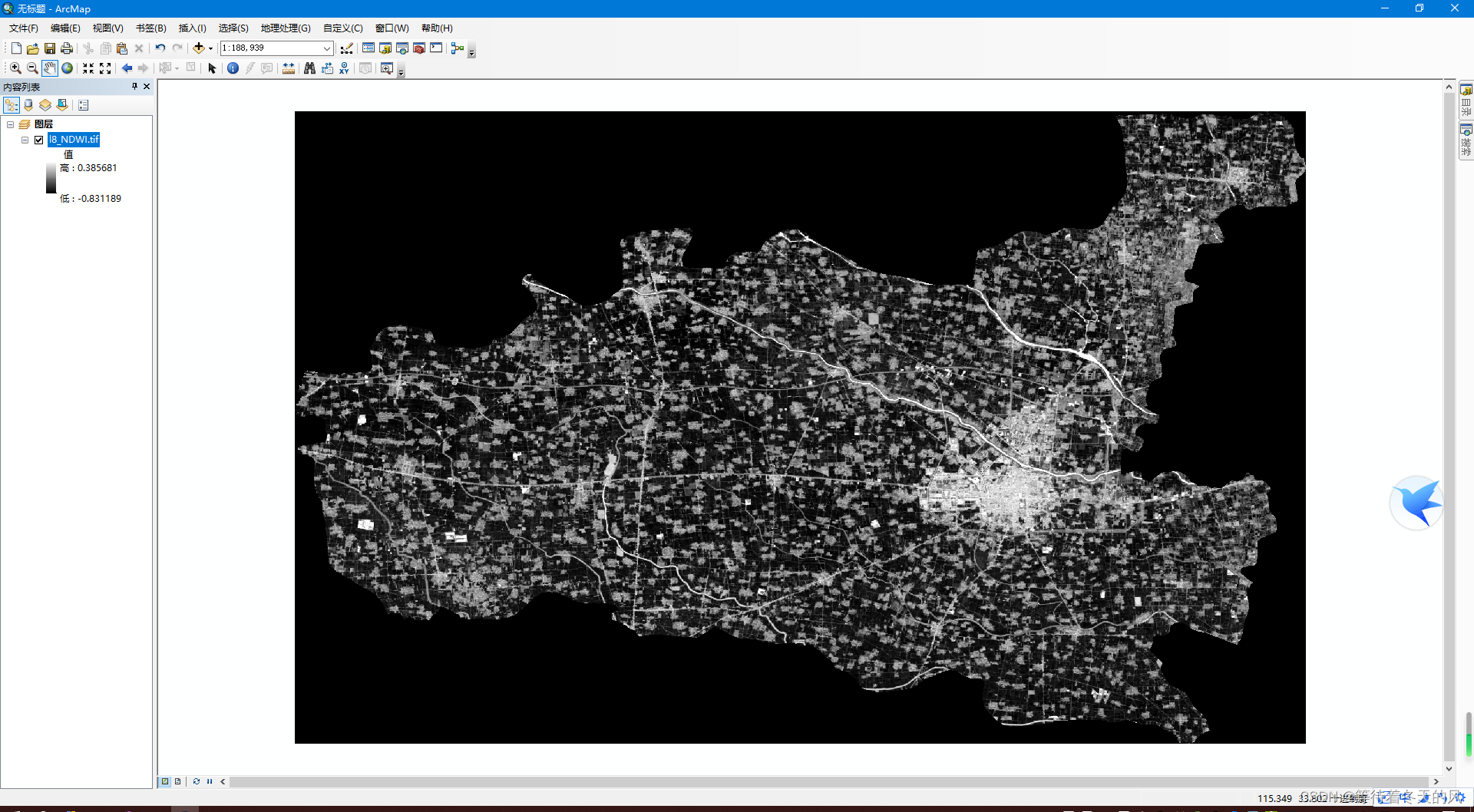Switch TOC to List By Selection view
This screenshot has width=1474, height=812.
click(x=62, y=105)
